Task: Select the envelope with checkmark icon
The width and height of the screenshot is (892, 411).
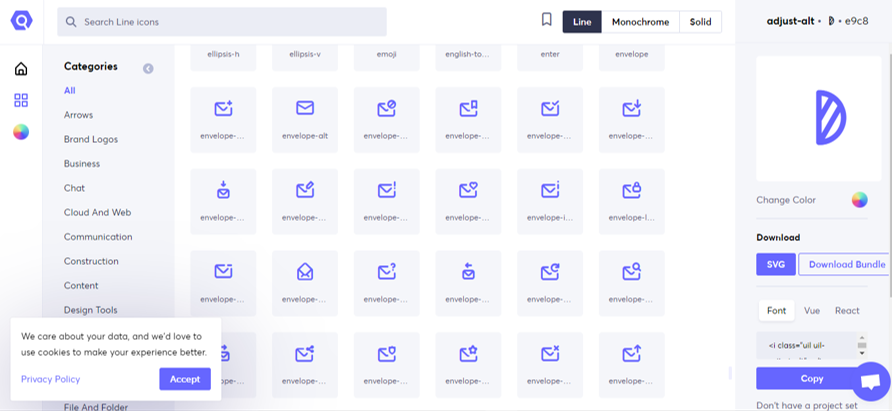Action: [550, 120]
